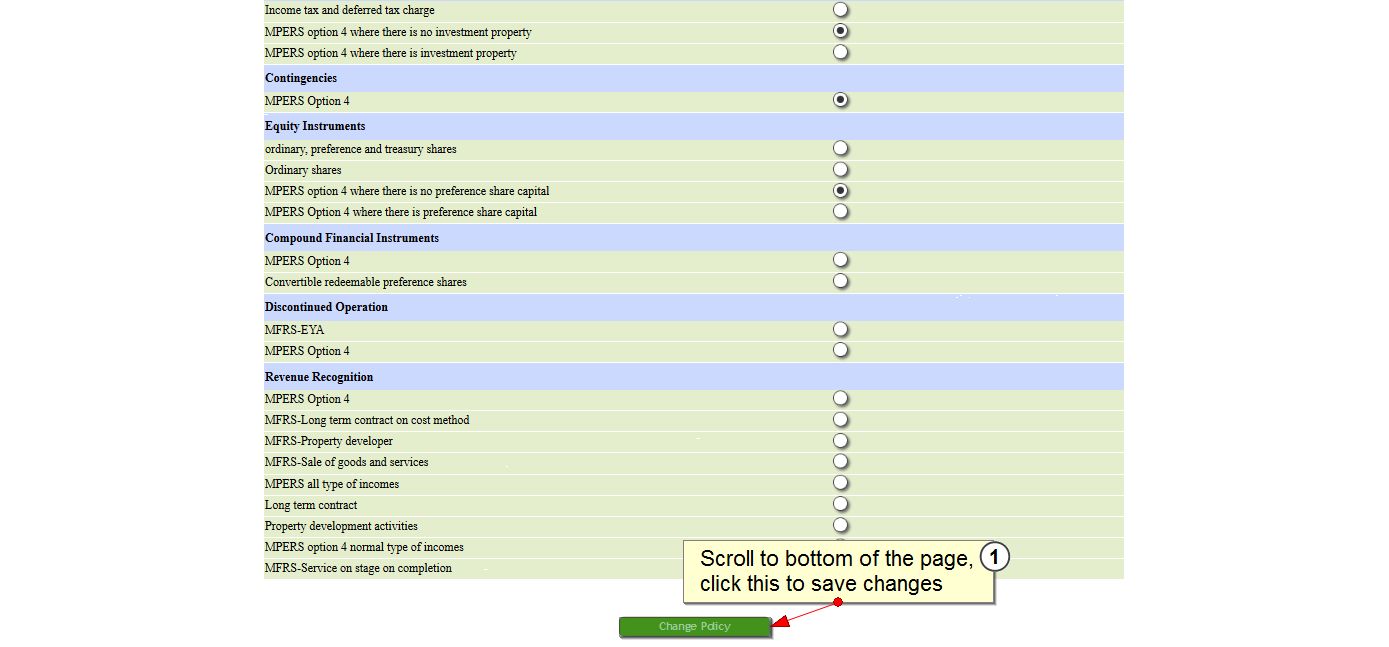Select the MFRS-EYA radio button
This screenshot has height=647, width=1389.
(841, 329)
